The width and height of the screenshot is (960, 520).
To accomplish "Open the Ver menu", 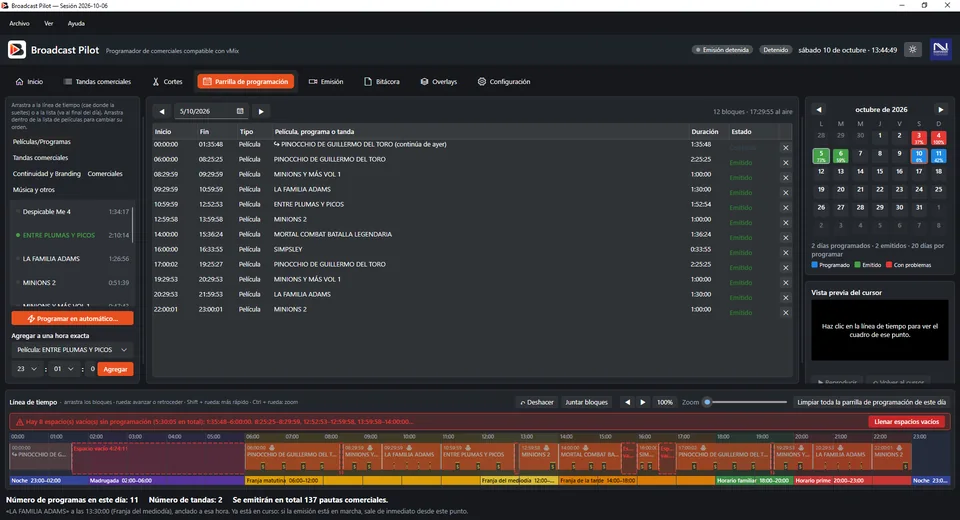I will 48,23.
